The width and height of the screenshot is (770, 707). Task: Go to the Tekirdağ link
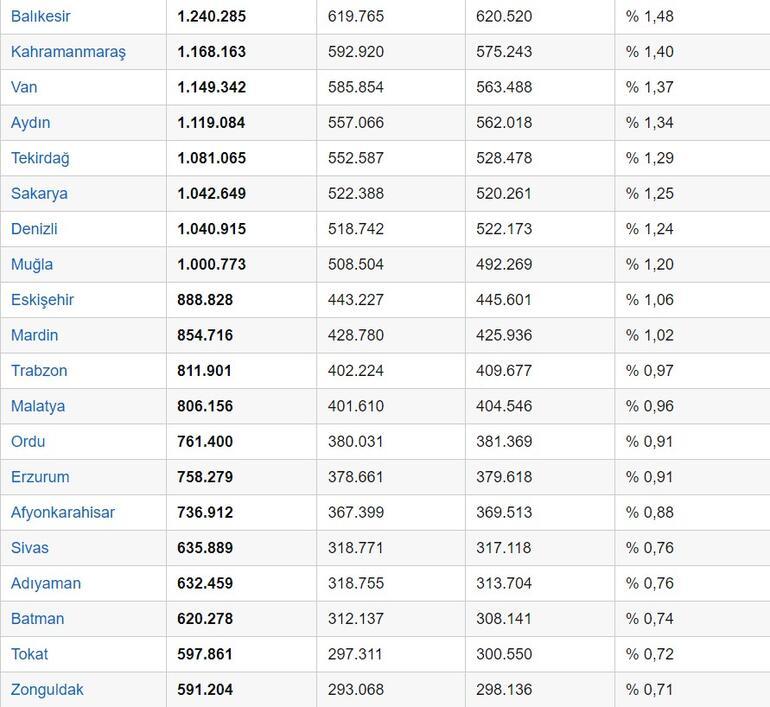tap(40, 158)
